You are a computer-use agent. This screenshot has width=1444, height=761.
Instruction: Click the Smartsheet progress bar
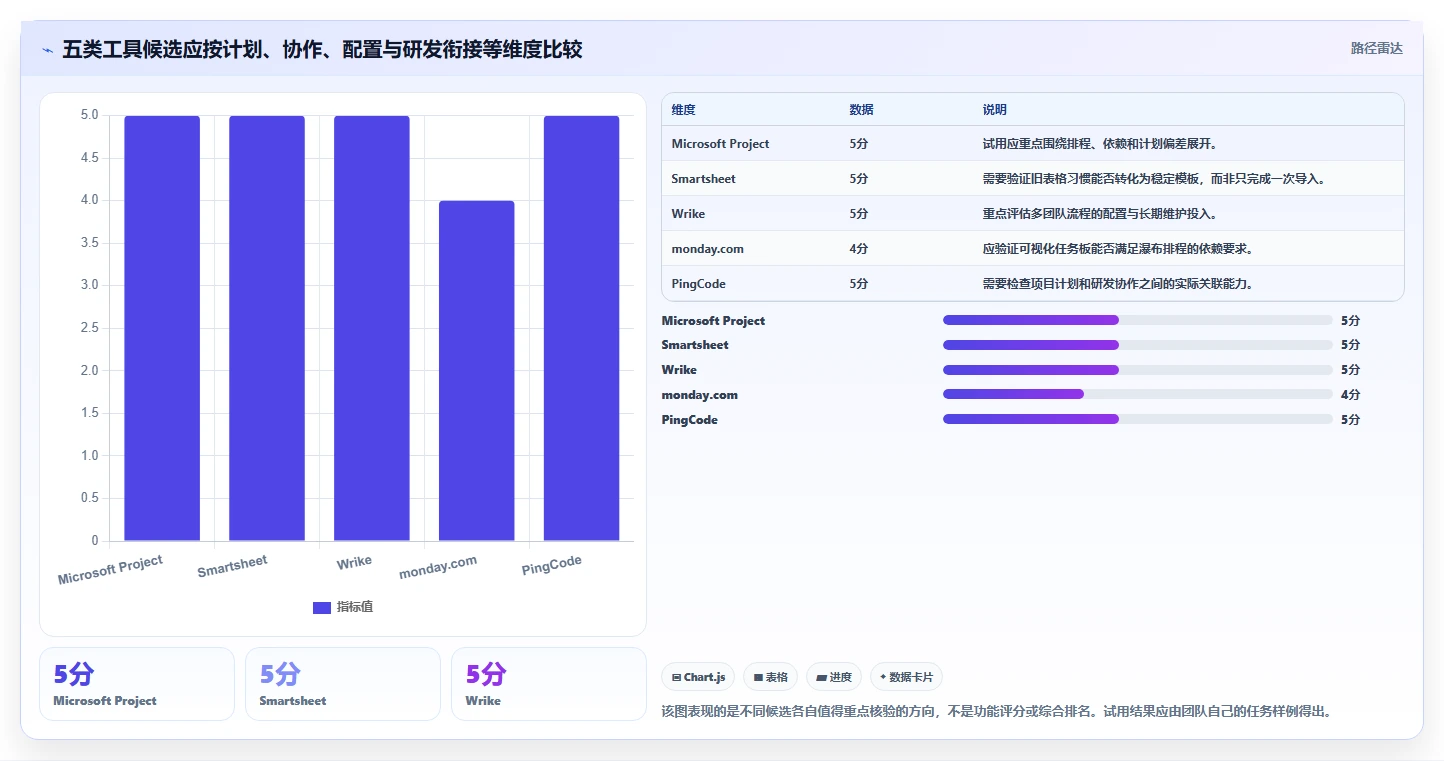pos(1137,345)
